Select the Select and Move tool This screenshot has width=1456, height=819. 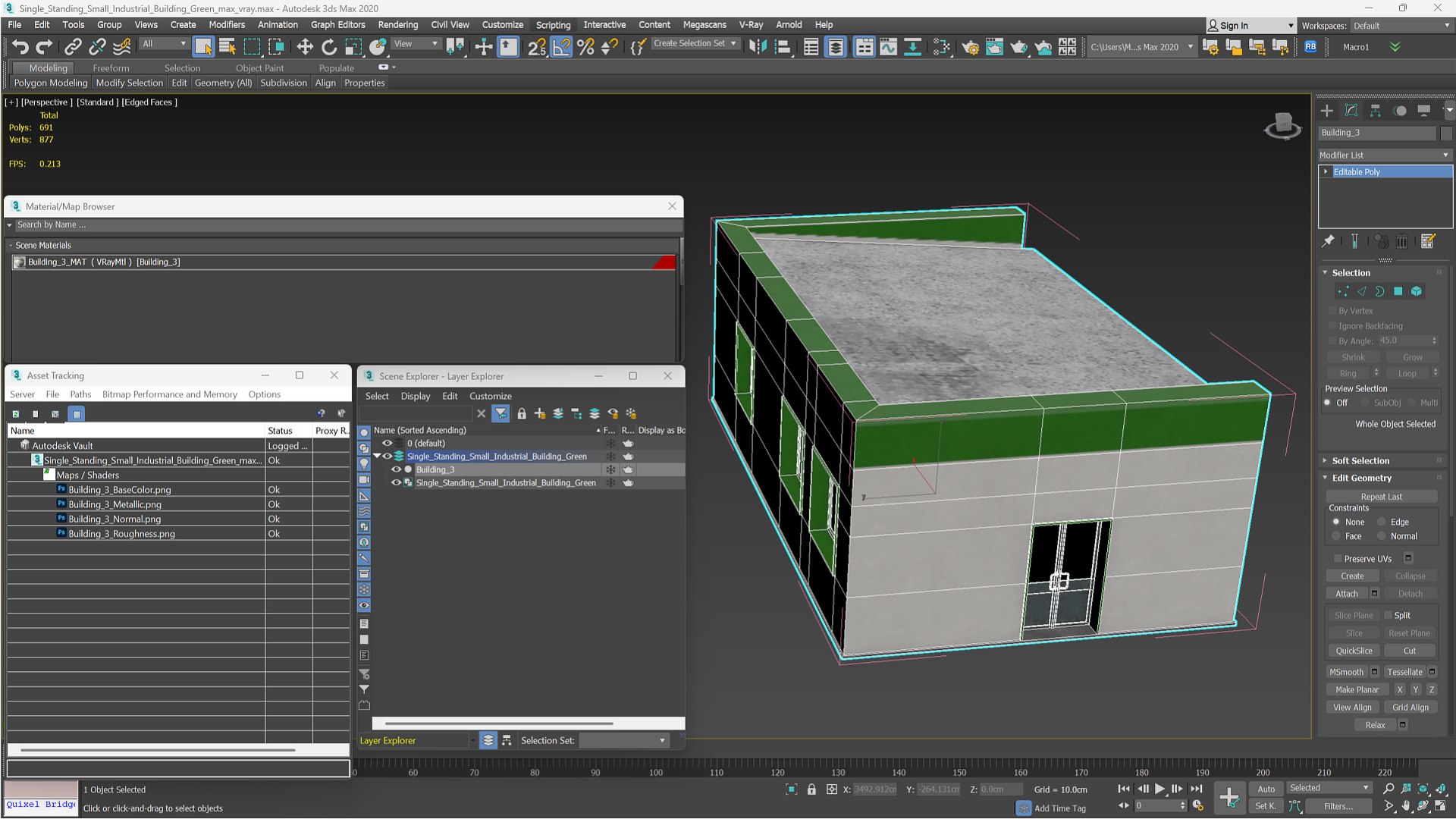pos(304,47)
